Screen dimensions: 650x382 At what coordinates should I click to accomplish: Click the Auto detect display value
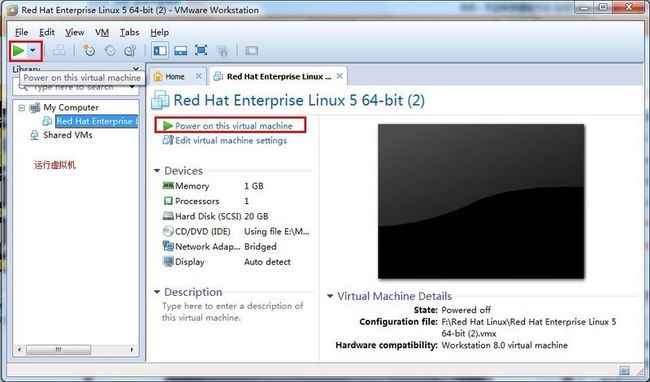(267, 262)
